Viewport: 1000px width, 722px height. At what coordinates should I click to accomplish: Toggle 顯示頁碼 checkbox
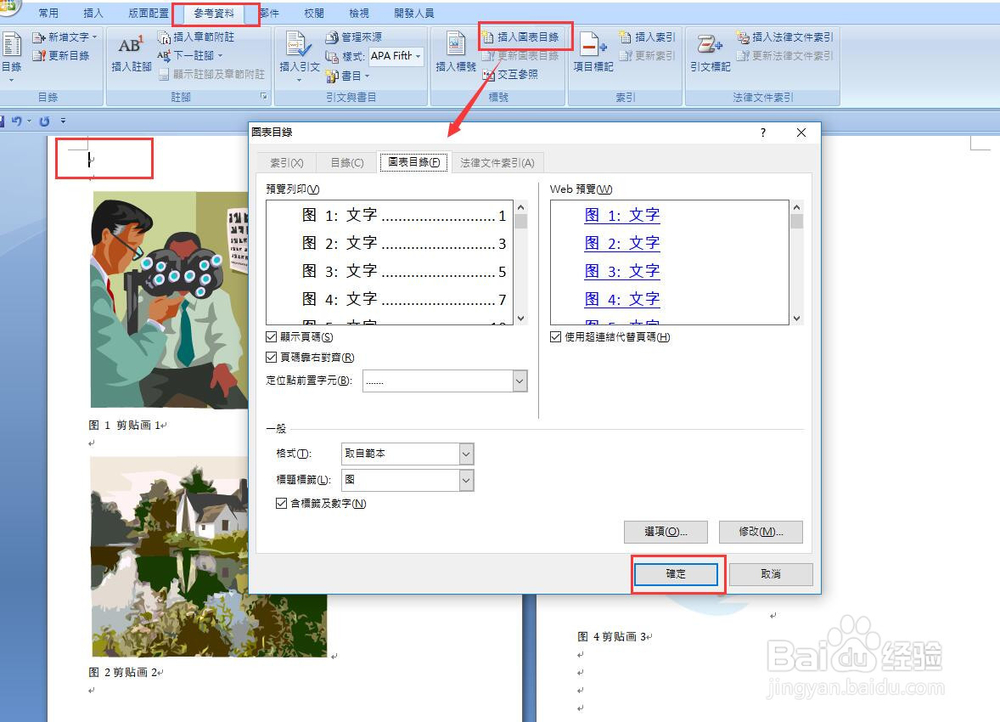click(272, 337)
